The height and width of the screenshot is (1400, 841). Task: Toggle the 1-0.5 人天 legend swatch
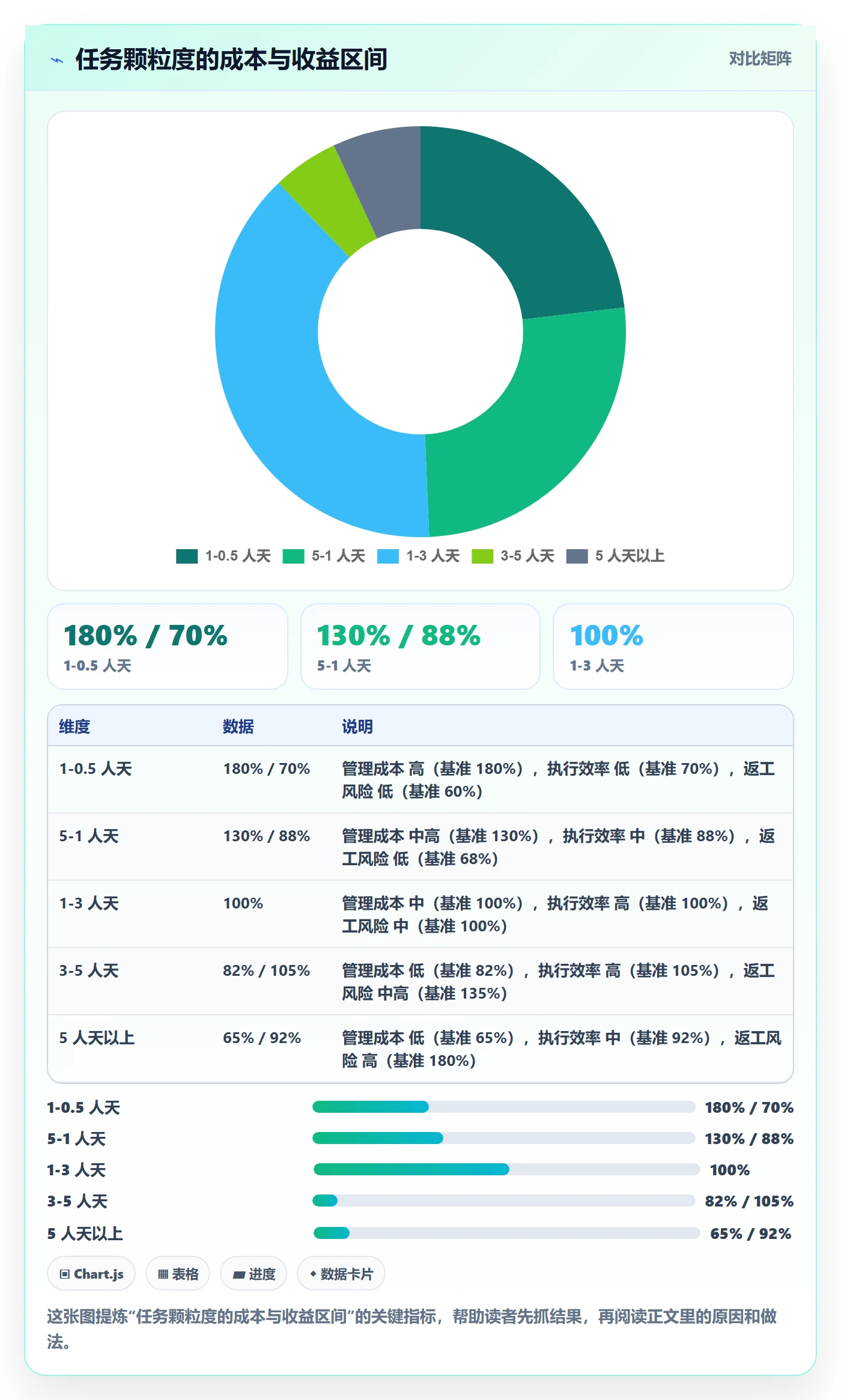tap(187, 556)
